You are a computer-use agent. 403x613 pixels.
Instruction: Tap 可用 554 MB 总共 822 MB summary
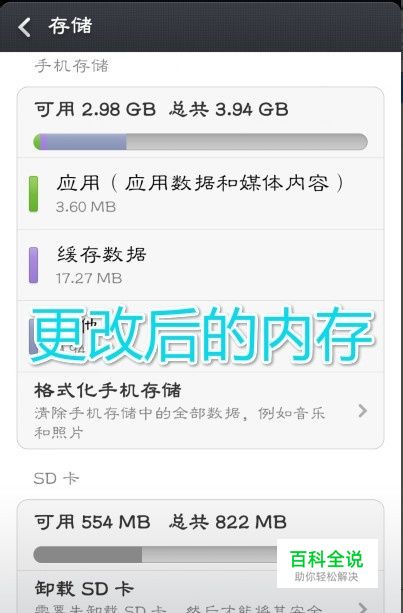click(x=161, y=522)
